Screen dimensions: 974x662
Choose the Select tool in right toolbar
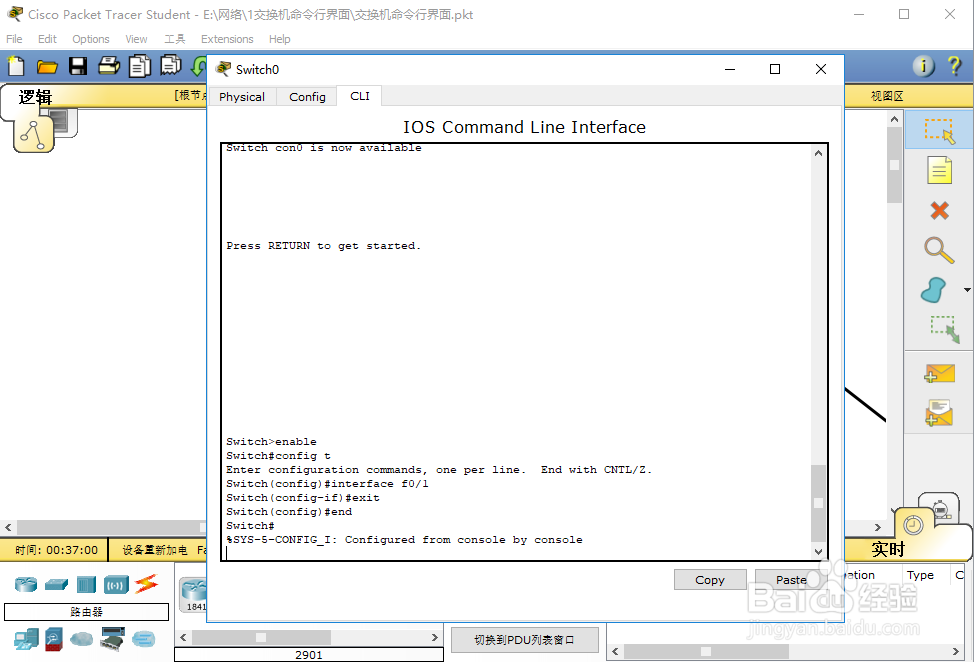tap(939, 130)
